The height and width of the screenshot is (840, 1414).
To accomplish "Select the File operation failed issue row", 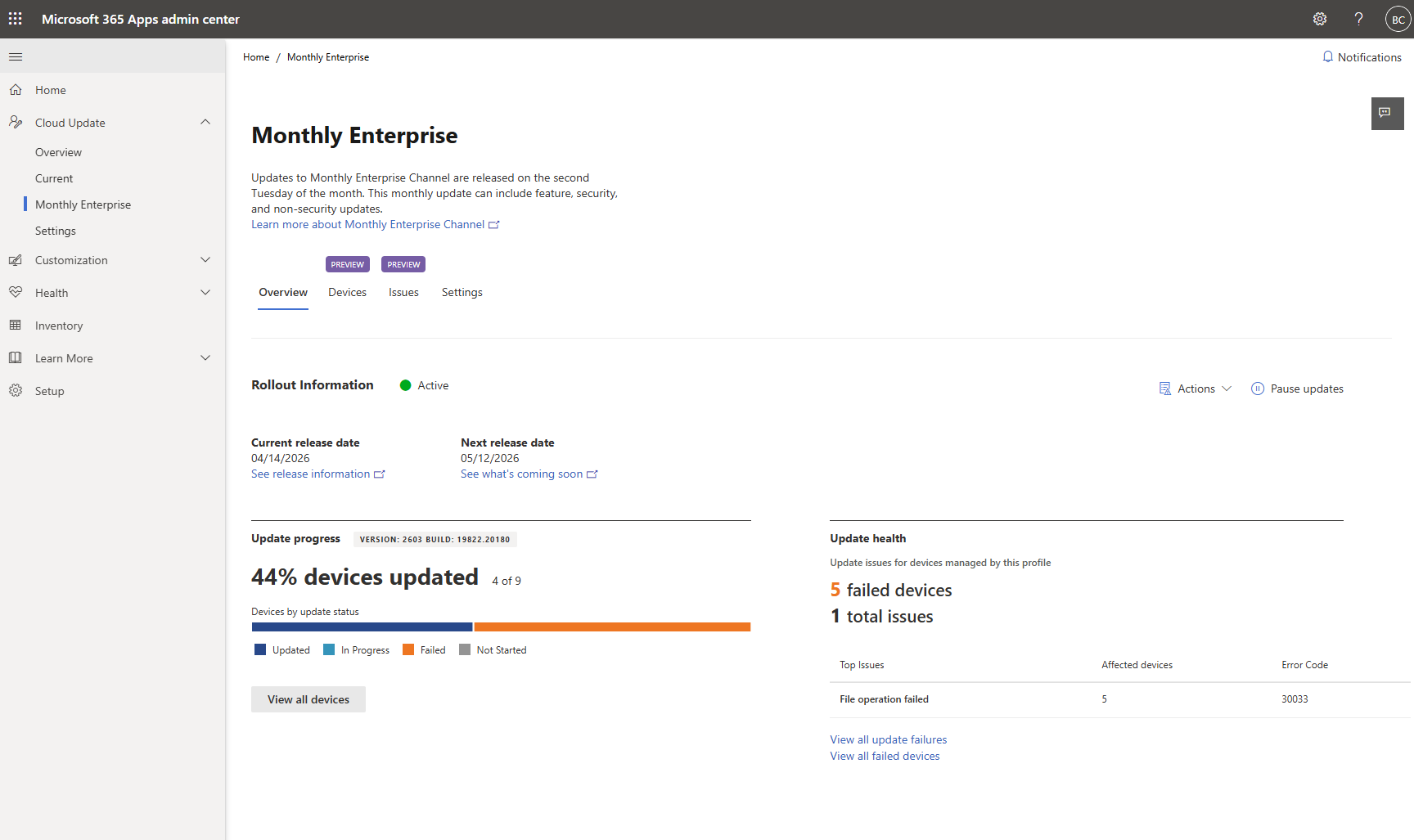I will click(x=884, y=699).
